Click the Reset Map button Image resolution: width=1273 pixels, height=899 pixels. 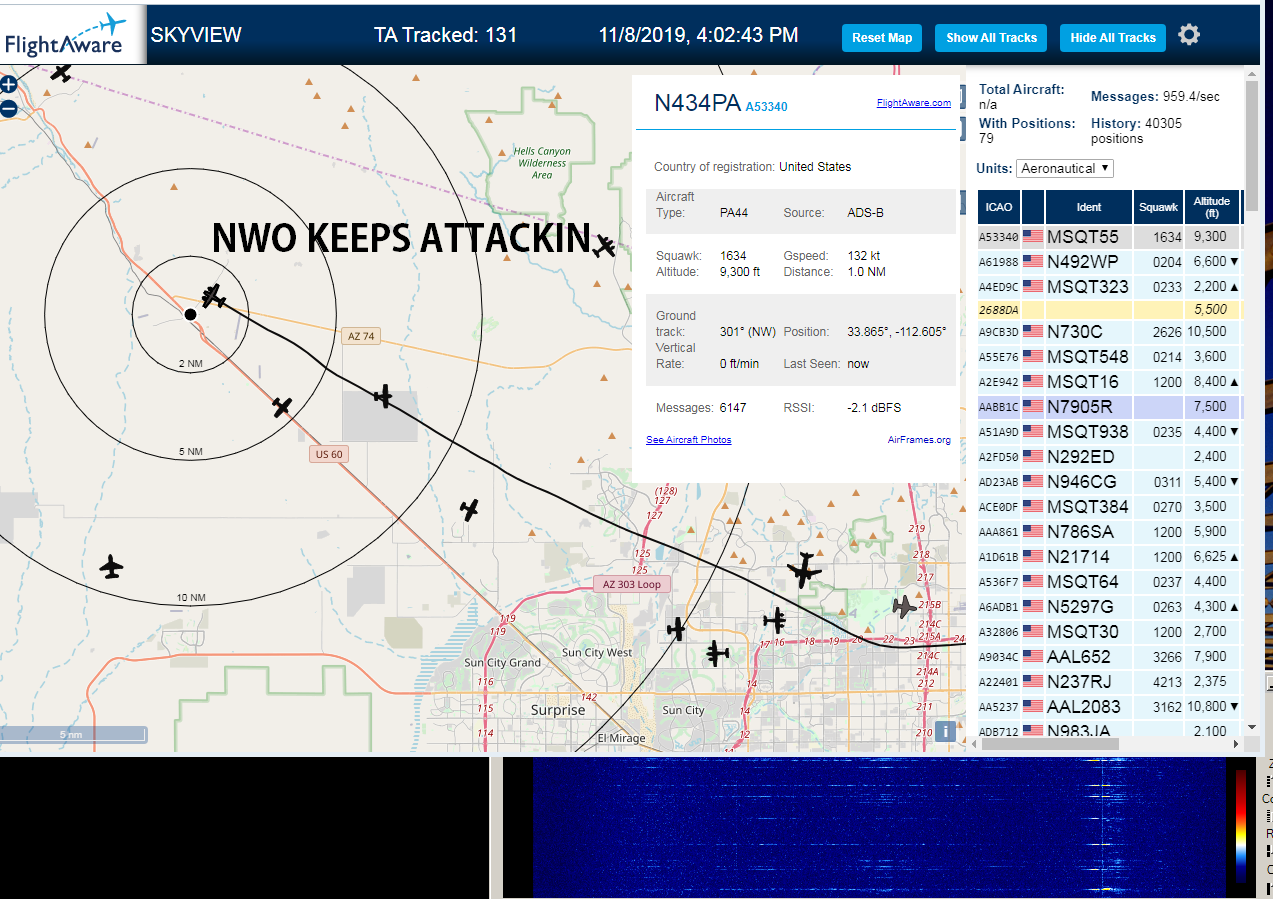point(882,38)
